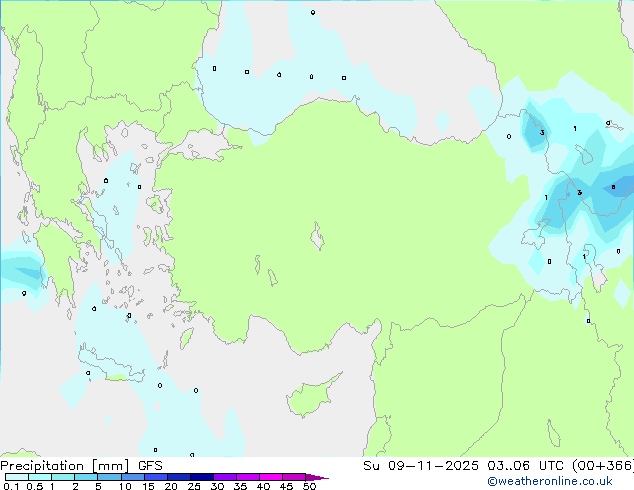Select the legend swatch between 25 and 30
Screen dimensions: 634x490
point(202,477)
